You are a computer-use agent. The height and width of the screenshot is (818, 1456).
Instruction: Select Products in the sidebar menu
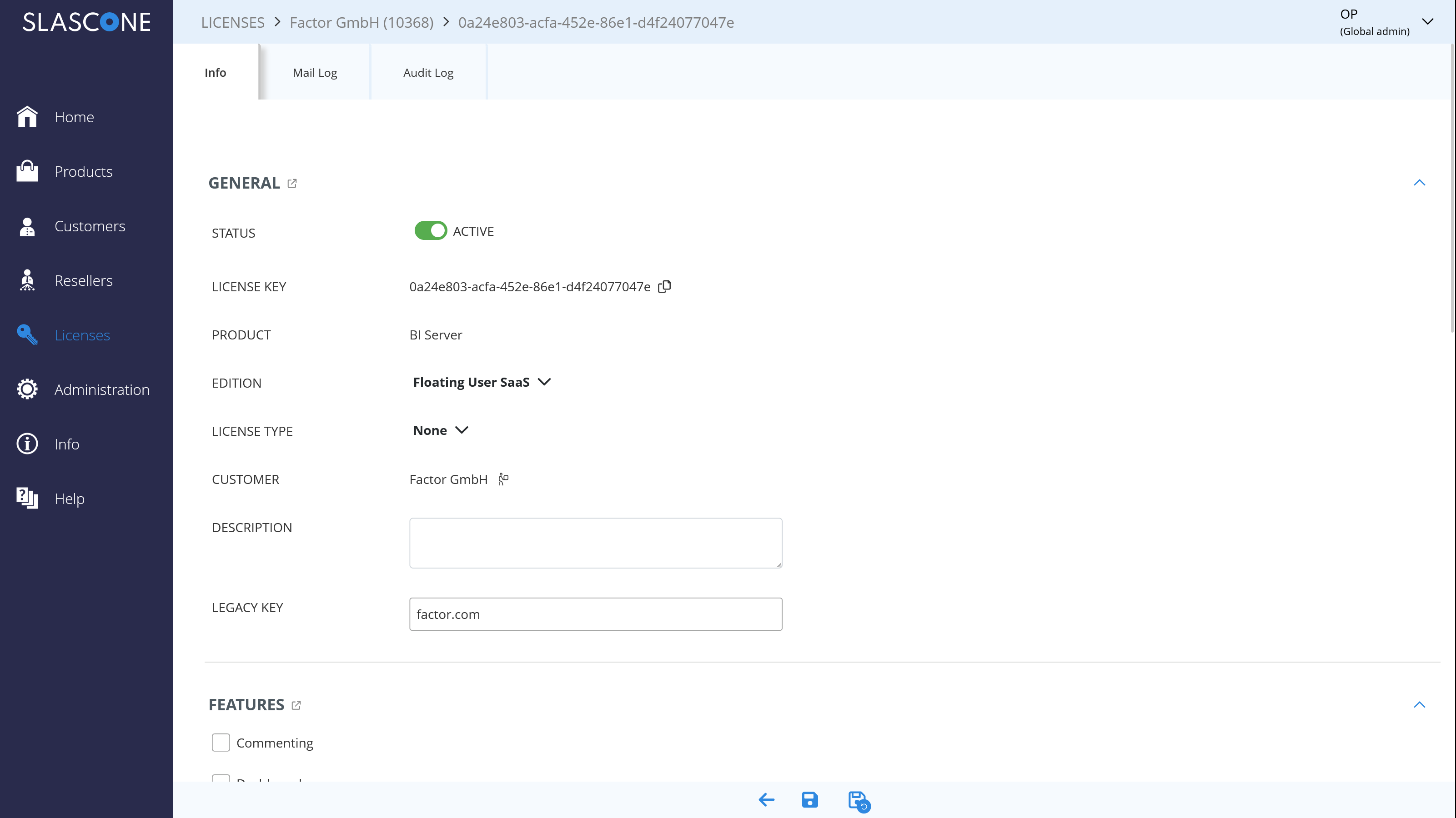coord(84,171)
